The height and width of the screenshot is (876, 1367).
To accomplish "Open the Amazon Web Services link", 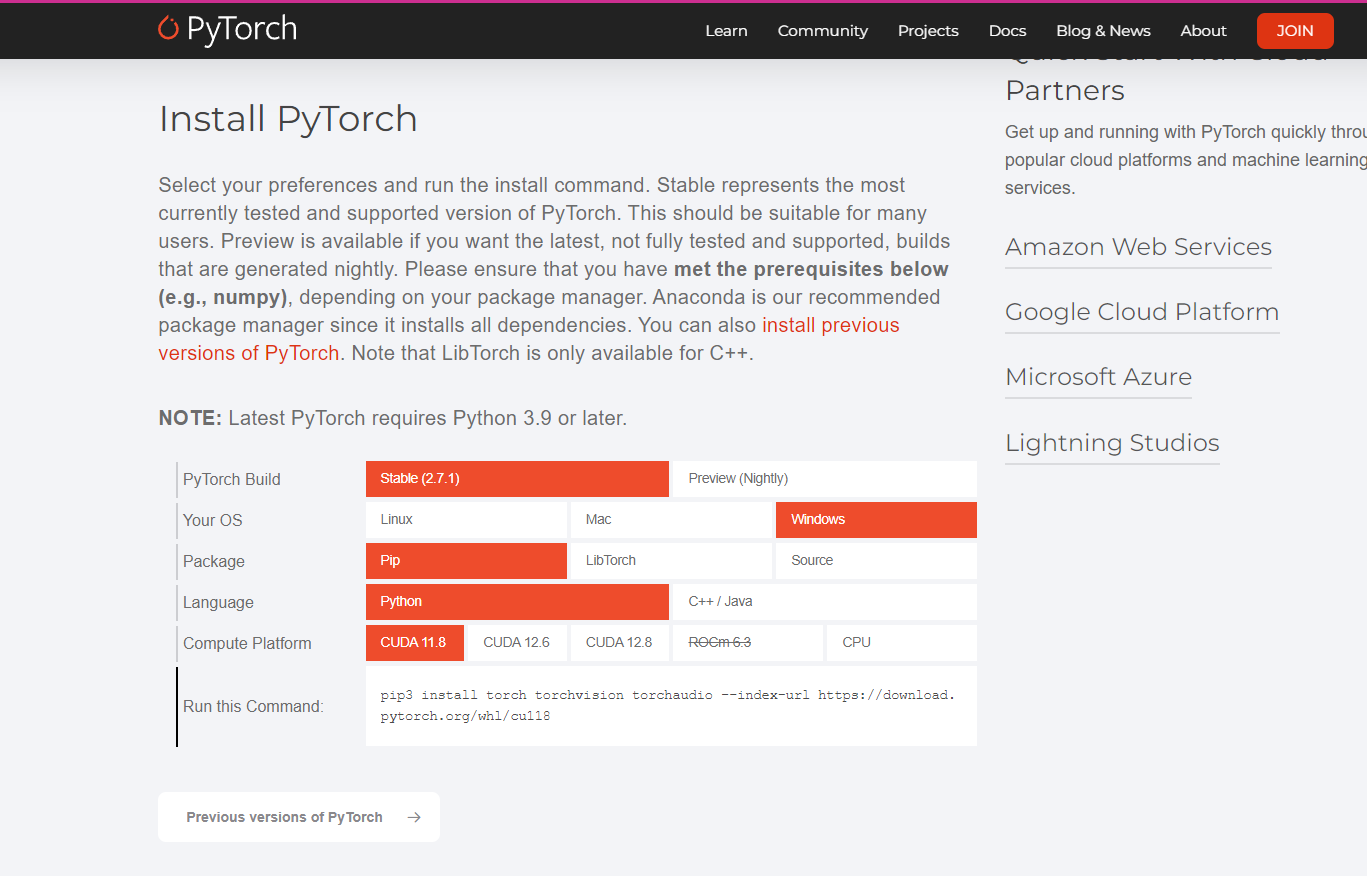I will point(1138,247).
